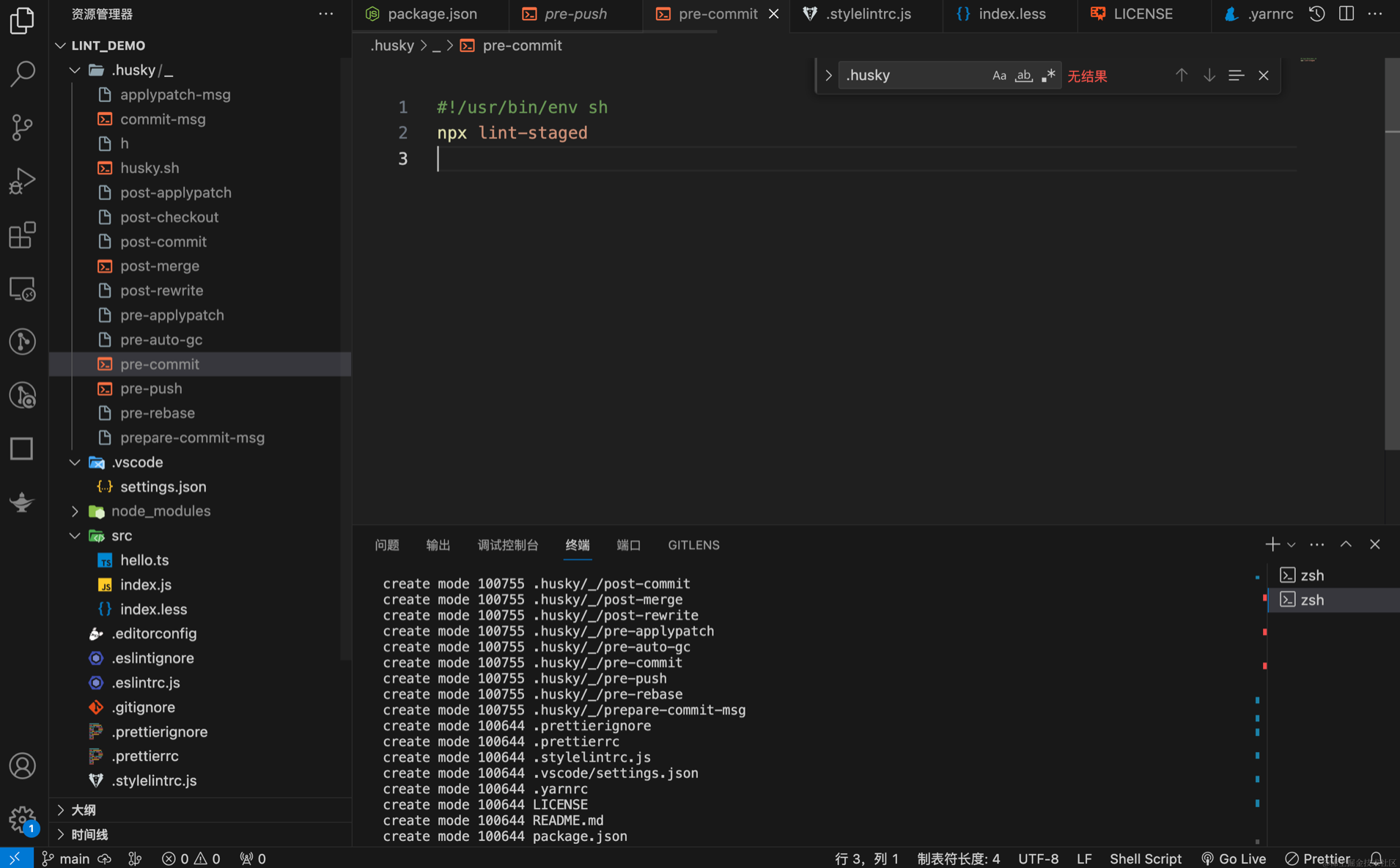Maximize the terminal panel
The width and height of the screenshot is (1400, 868).
pos(1346,545)
